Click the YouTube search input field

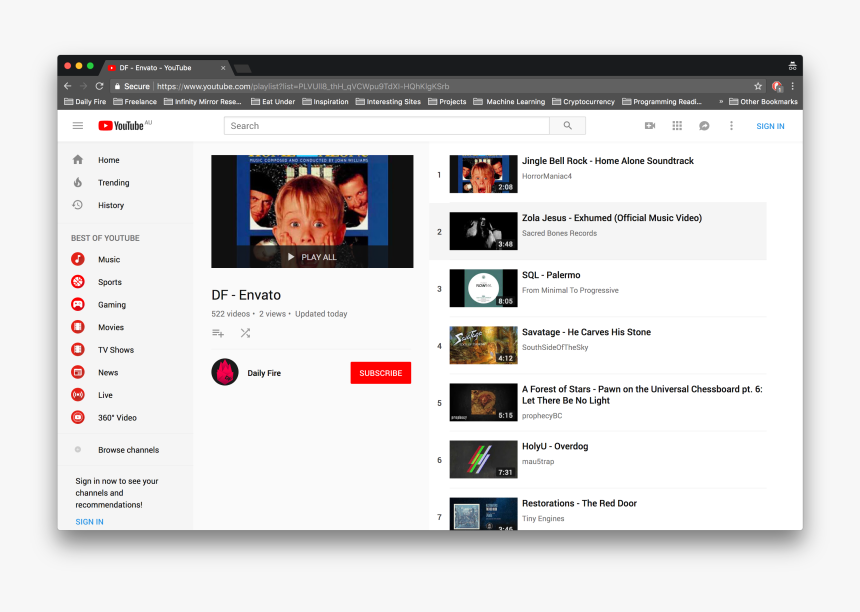coord(387,126)
